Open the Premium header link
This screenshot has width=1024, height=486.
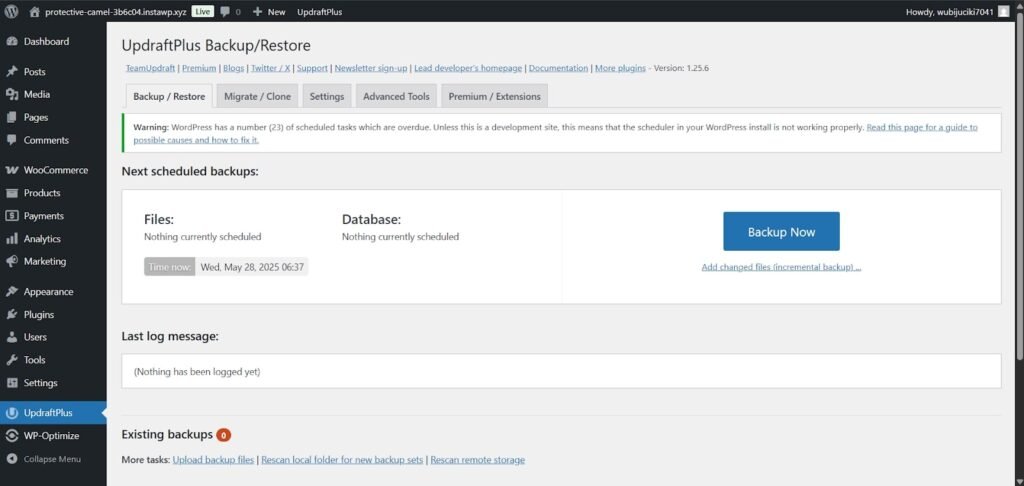199,68
